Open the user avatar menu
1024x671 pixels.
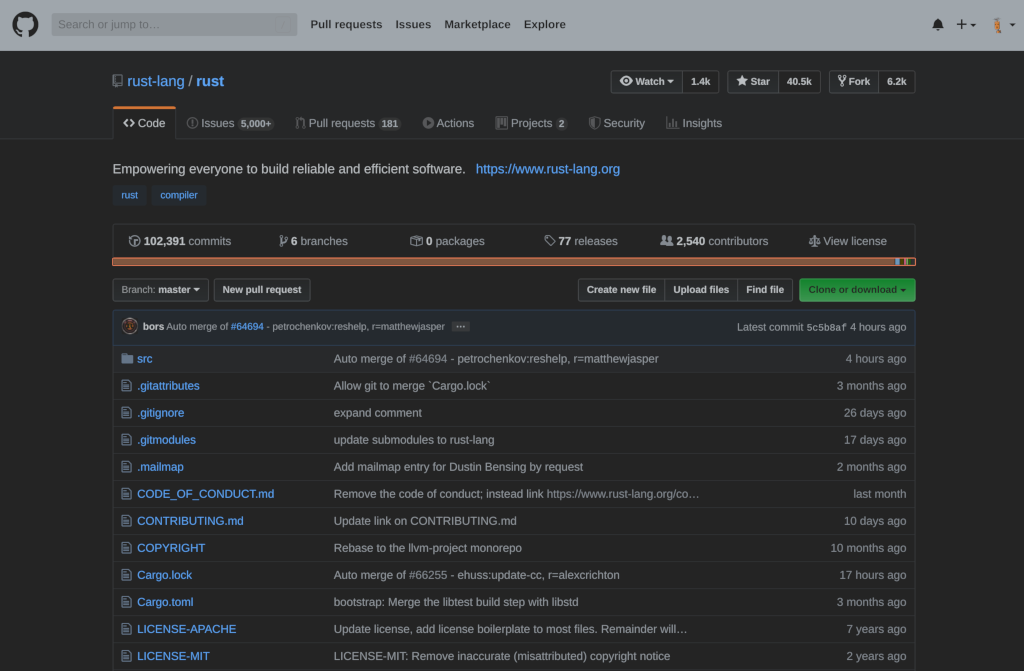coord(1003,25)
